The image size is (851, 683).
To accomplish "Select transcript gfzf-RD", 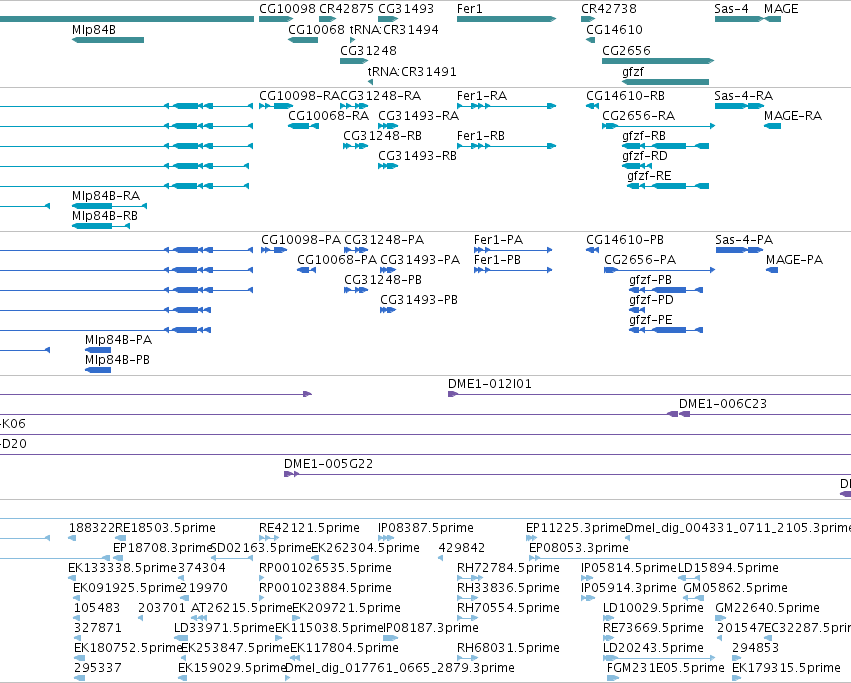I will click(x=645, y=156).
